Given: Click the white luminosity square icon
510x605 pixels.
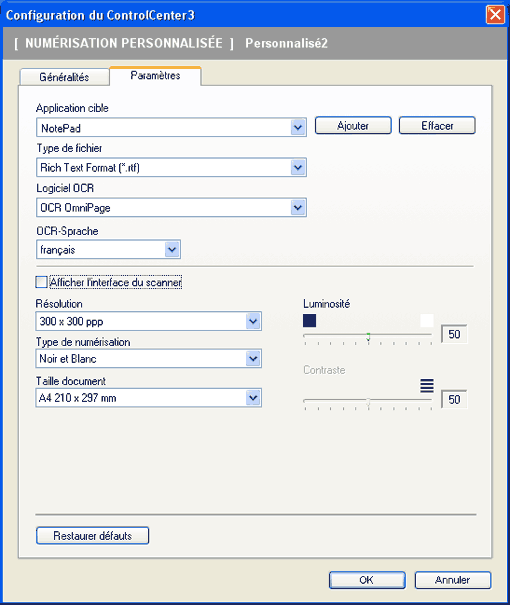Looking at the screenshot, I should pos(427,320).
